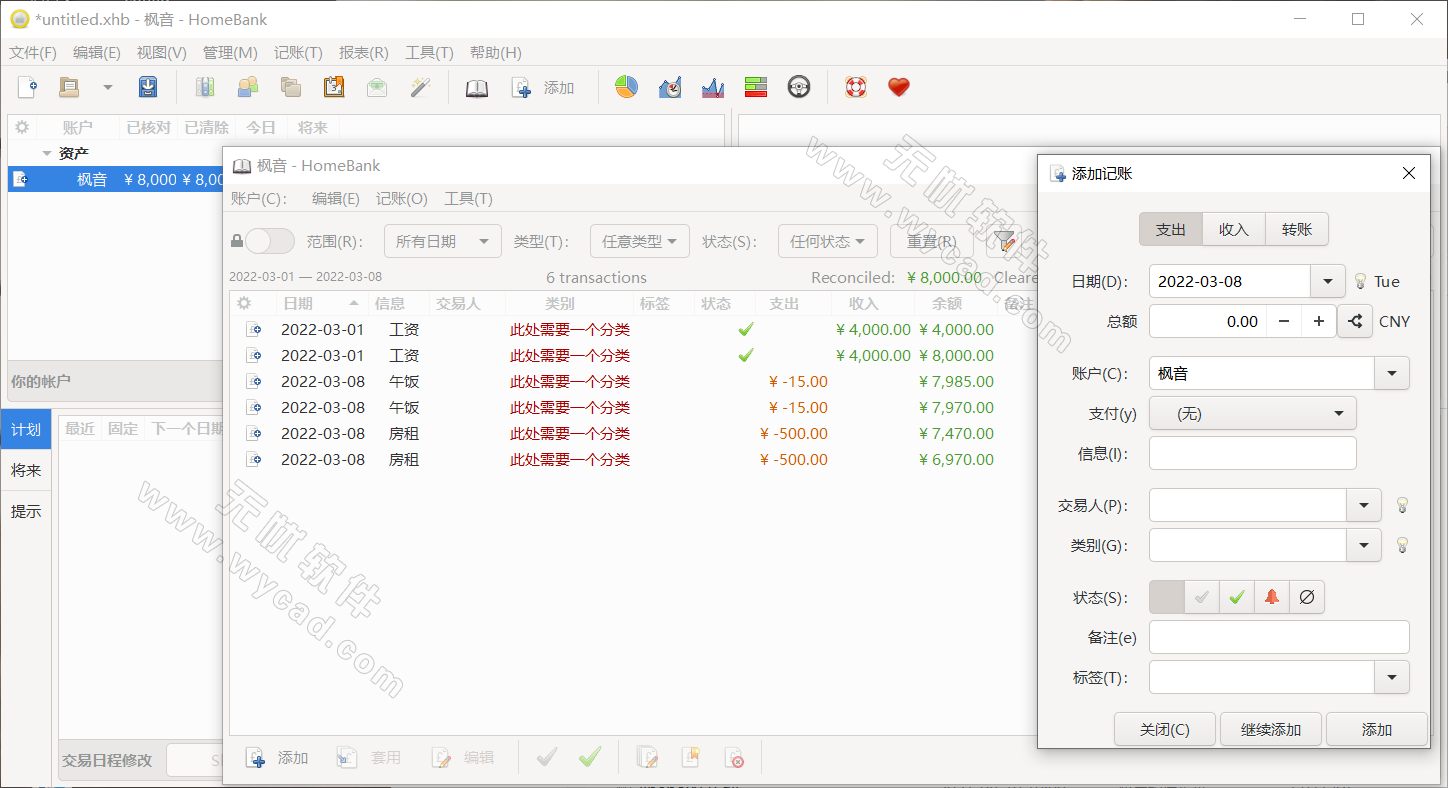Click the 继续添加 button
The image size is (1448, 788).
coord(1270,729)
